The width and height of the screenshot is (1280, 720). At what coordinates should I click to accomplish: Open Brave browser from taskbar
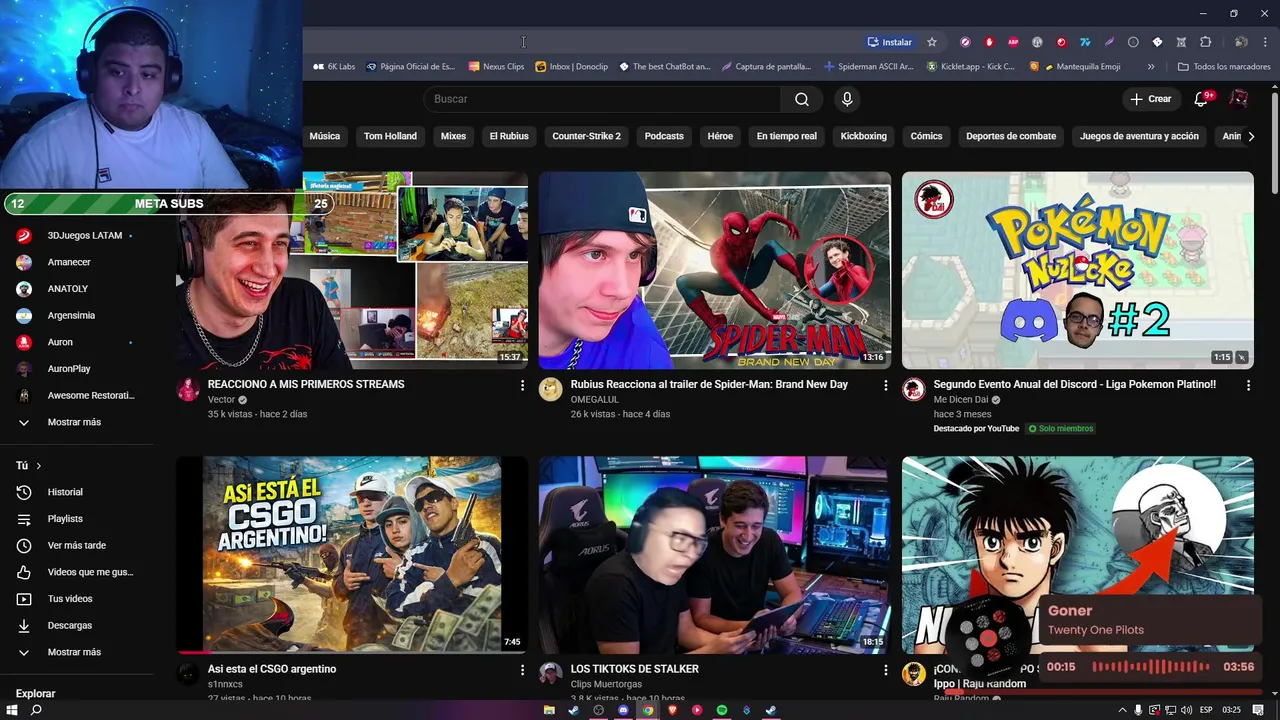click(672, 710)
